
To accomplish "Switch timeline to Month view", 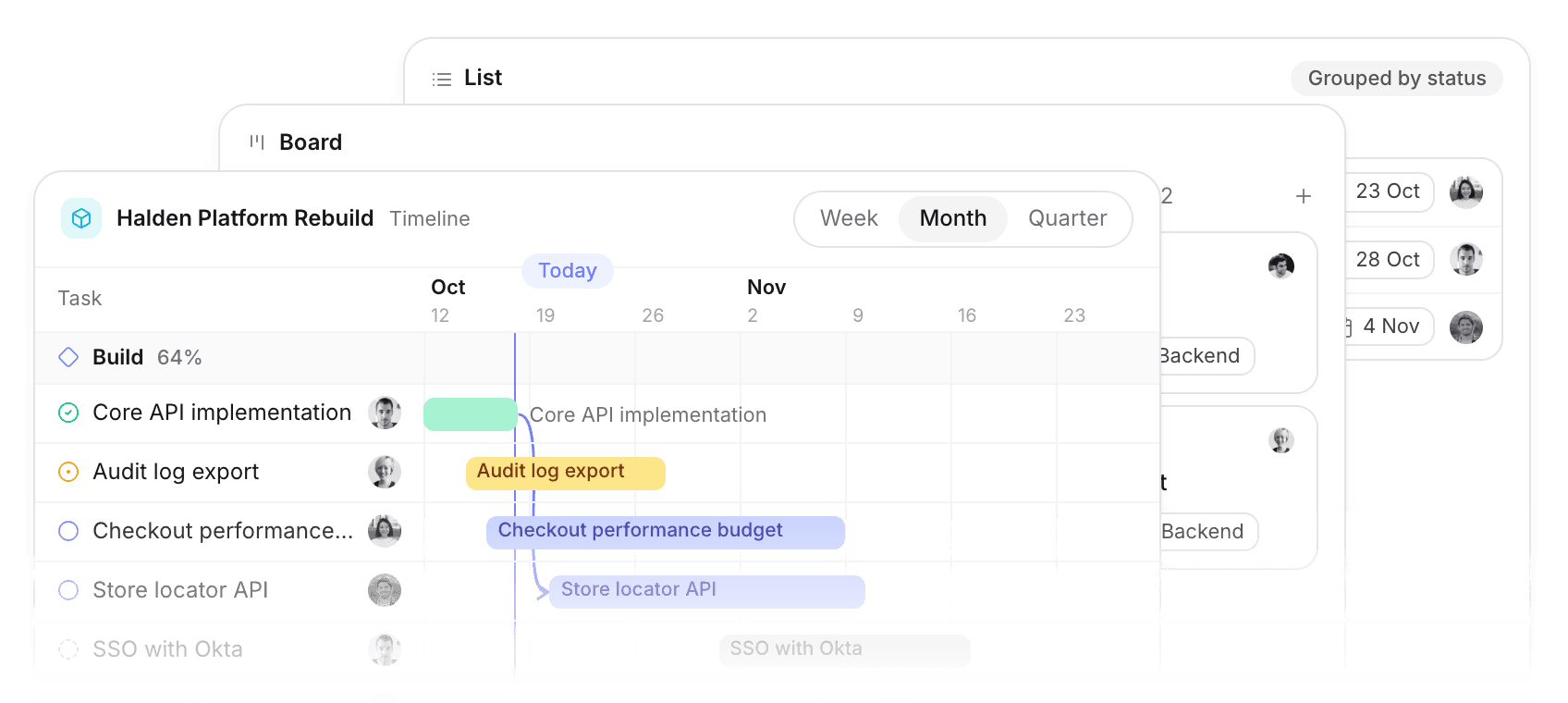I will (x=953, y=218).
